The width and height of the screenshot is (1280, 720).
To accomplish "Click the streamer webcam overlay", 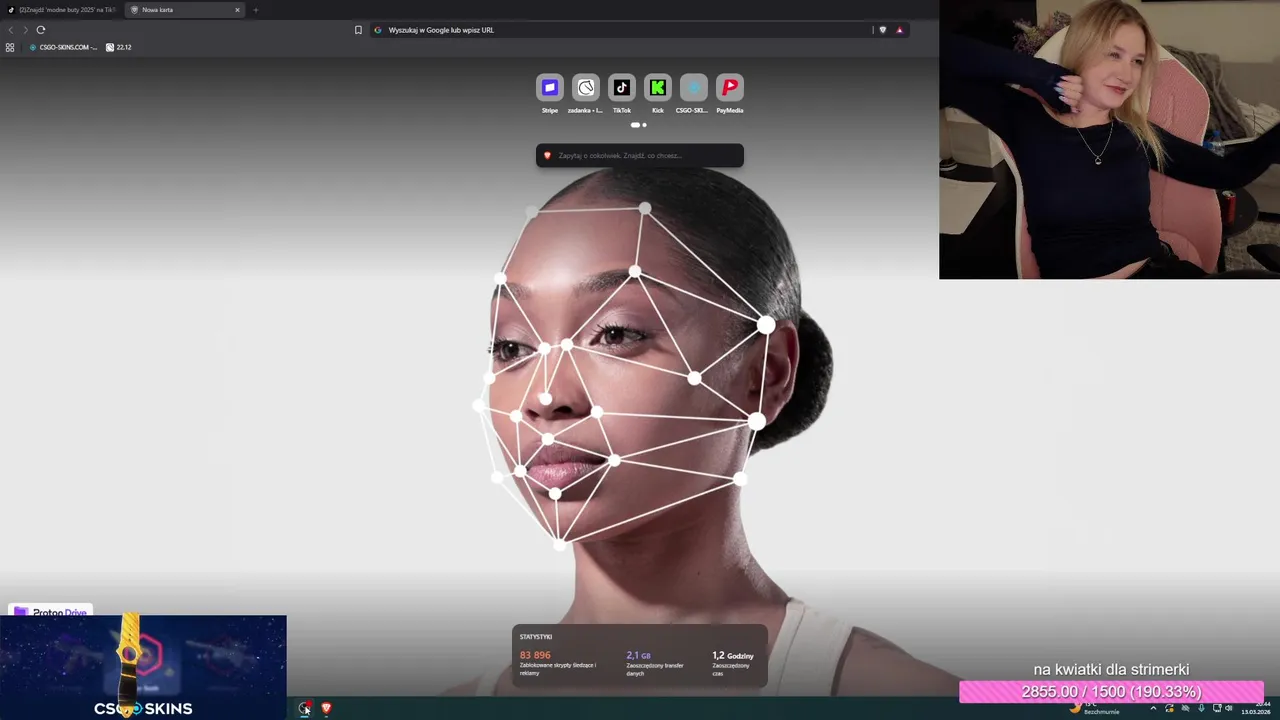I will click(x=1109, y=139).
